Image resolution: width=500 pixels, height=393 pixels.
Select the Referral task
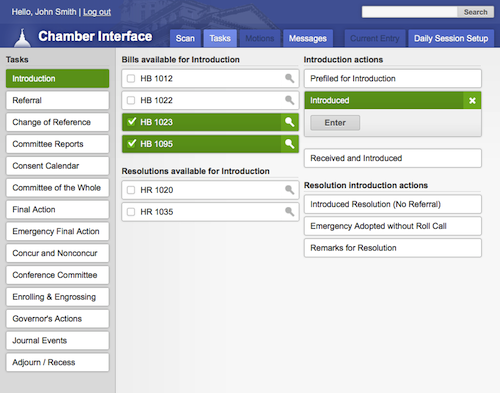pos(57,100)
